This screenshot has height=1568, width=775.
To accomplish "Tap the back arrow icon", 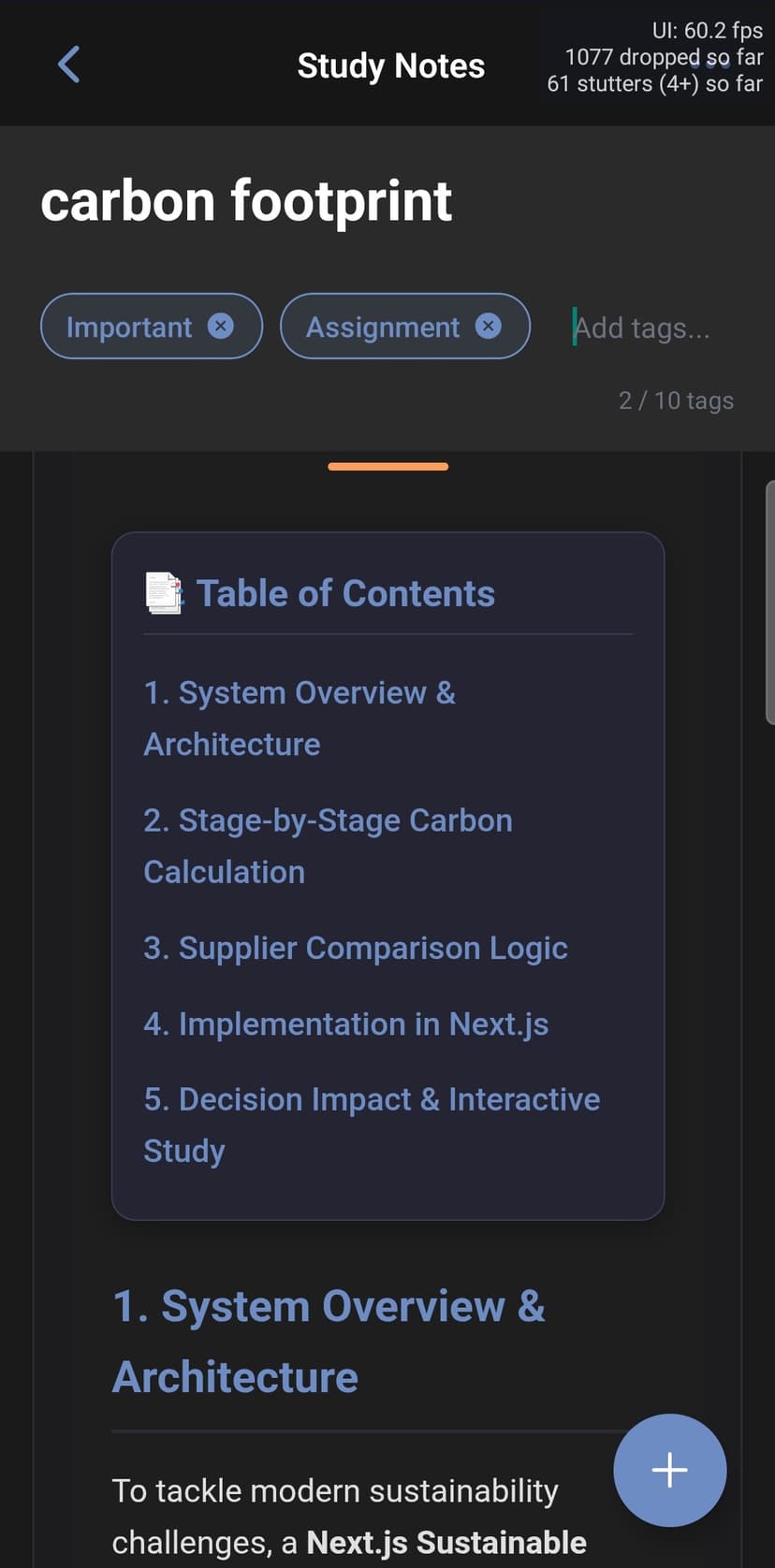I will (x=68, y=65).
